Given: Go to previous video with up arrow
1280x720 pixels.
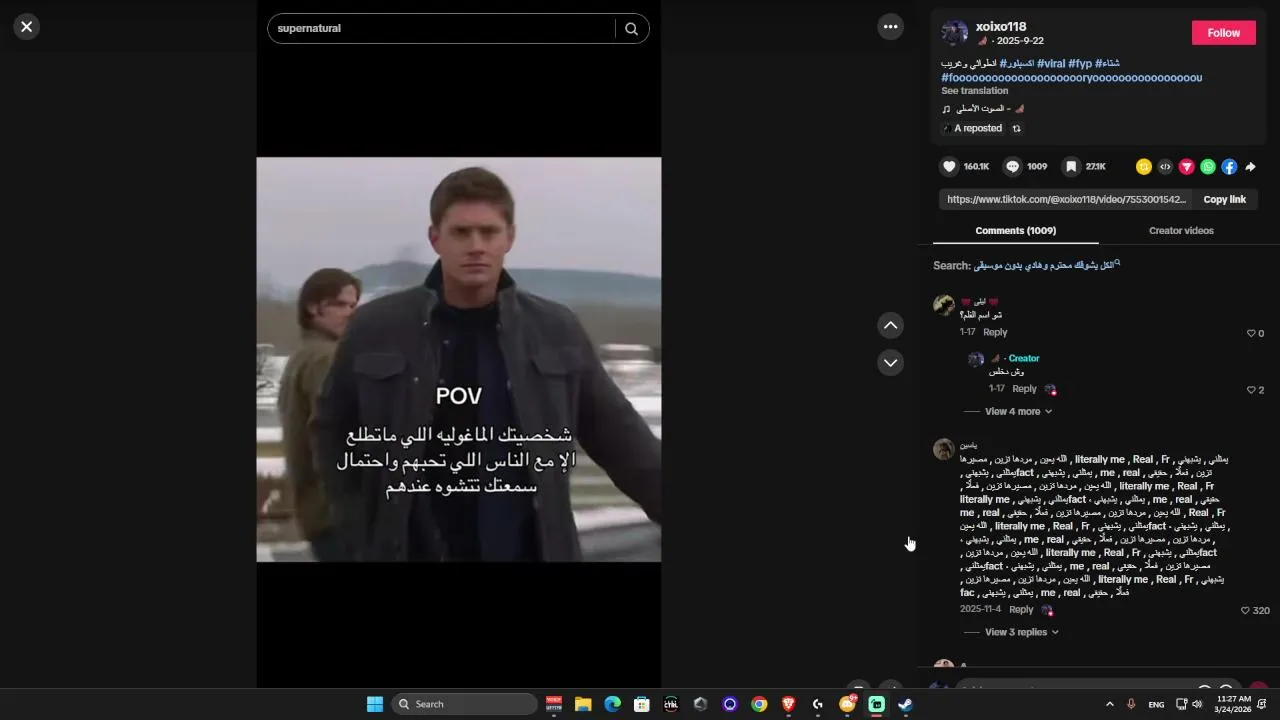Looking at the screenshot, I should [890, 326].
